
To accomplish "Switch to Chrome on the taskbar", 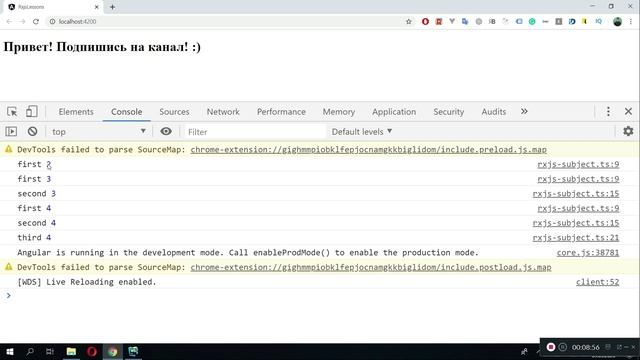I will [x=113, y=351].
